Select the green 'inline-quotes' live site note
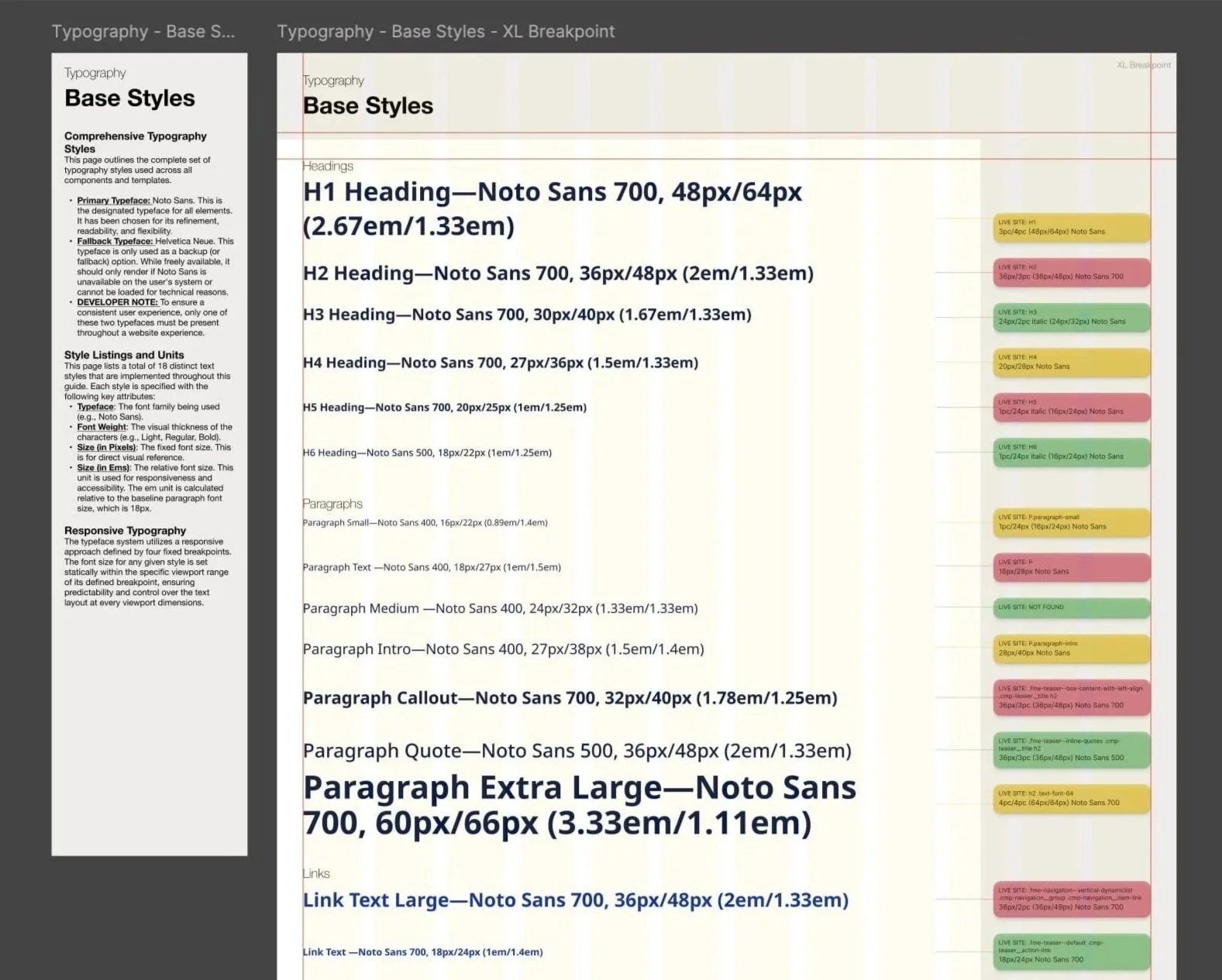 click(1072, 750)
